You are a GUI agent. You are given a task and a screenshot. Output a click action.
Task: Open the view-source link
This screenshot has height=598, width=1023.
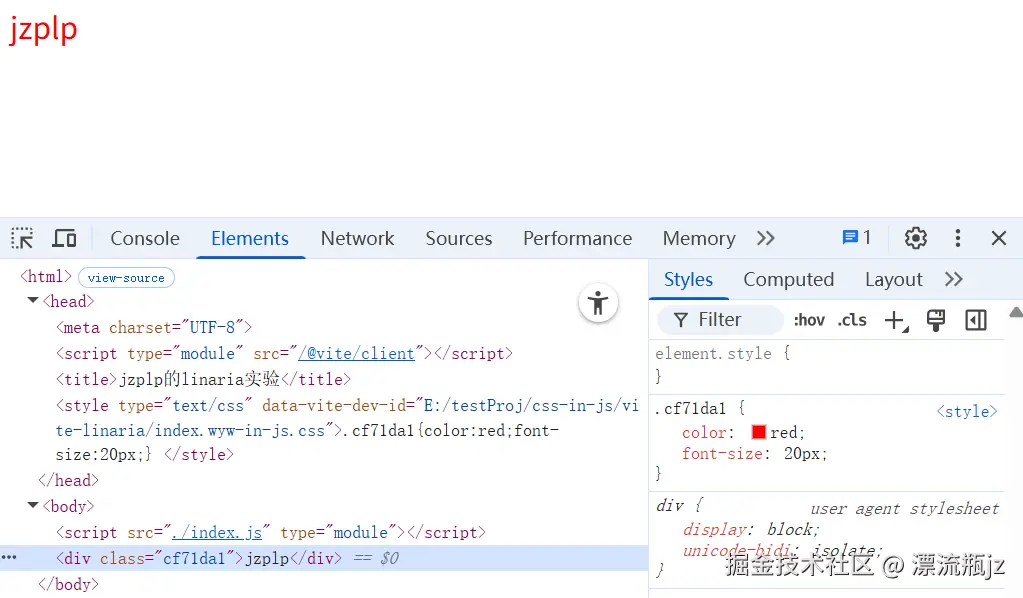tap(126, 276)
